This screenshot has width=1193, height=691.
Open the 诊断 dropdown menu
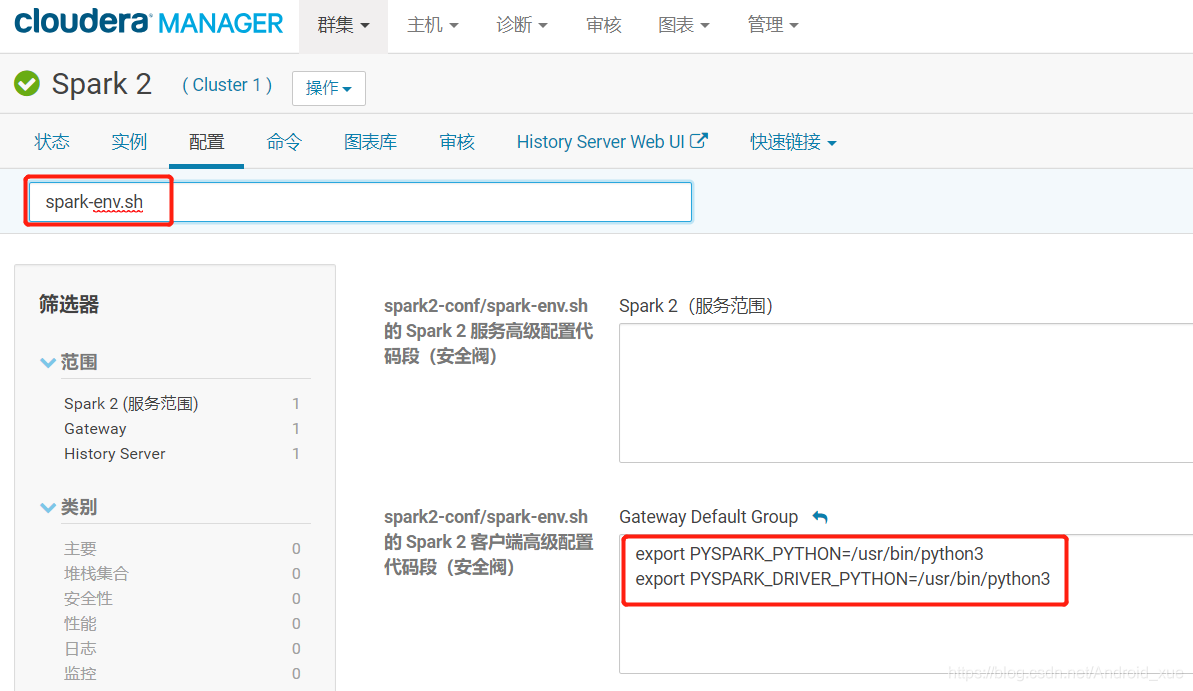point(521,25)
